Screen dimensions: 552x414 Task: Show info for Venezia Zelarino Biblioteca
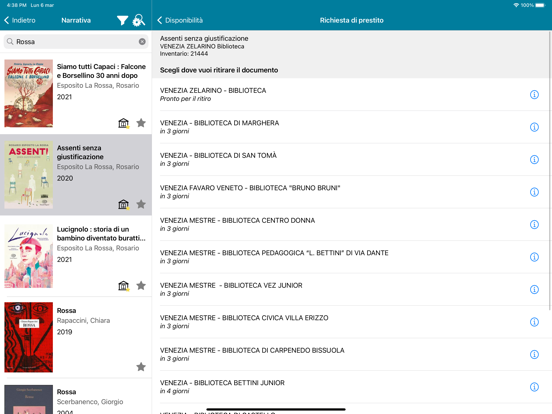point(534,94)
